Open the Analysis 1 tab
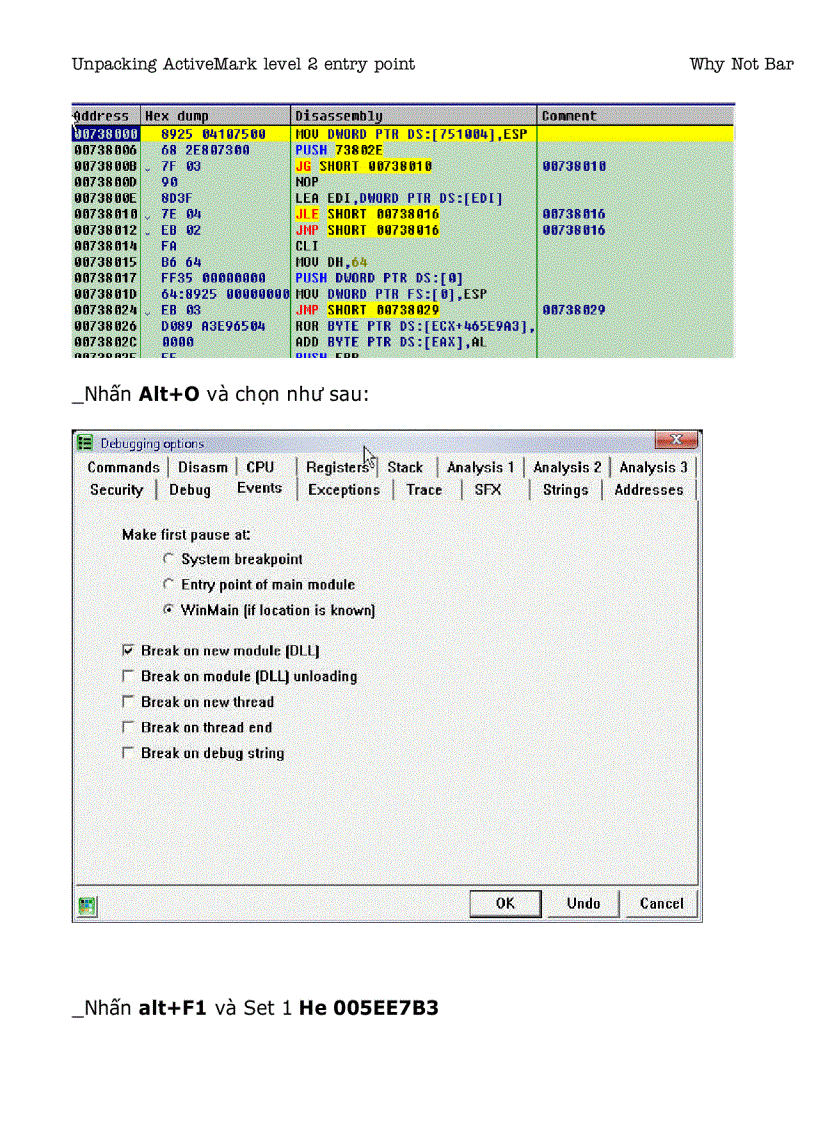Viewport: 816px width, 1123px height. coord(481,467)
